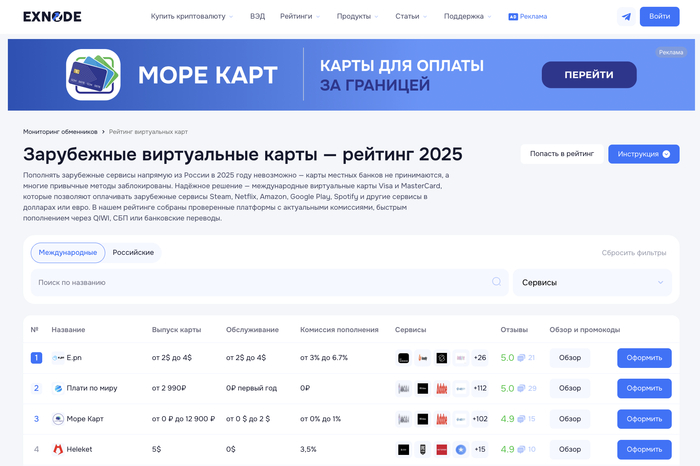Click the Heleket logo icon
Screen dimensions: 700x466
[x=58, y=449]
